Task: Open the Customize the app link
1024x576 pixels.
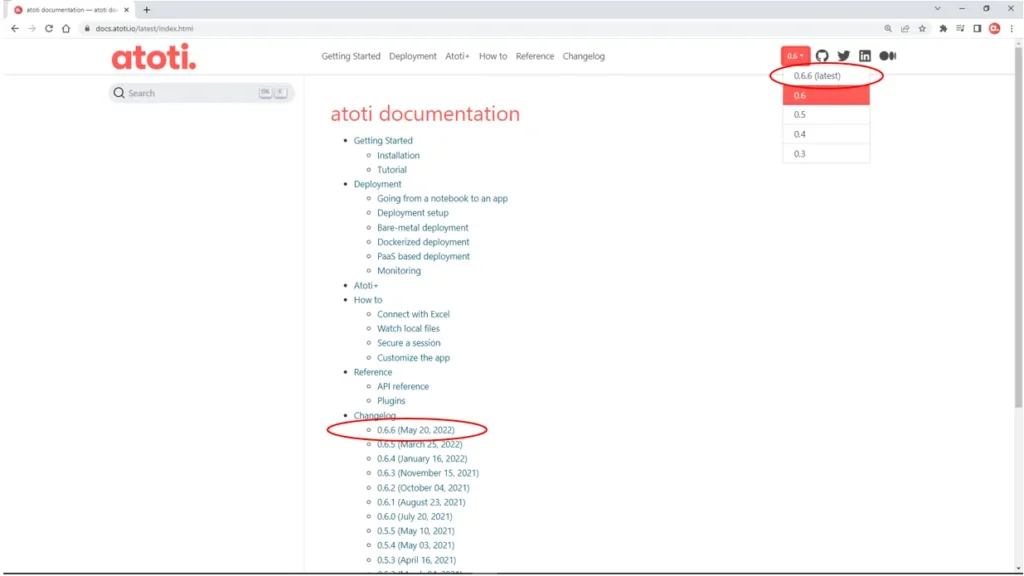Action: 413,358
